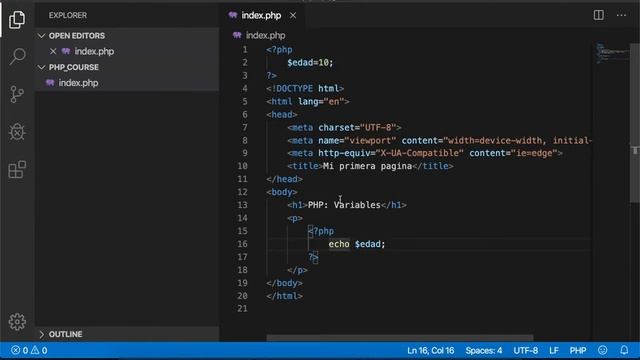This screenshot has height=360, width=640.
Task: Collapse the PHP_COURSE folder section
Action: coord(41,67)
